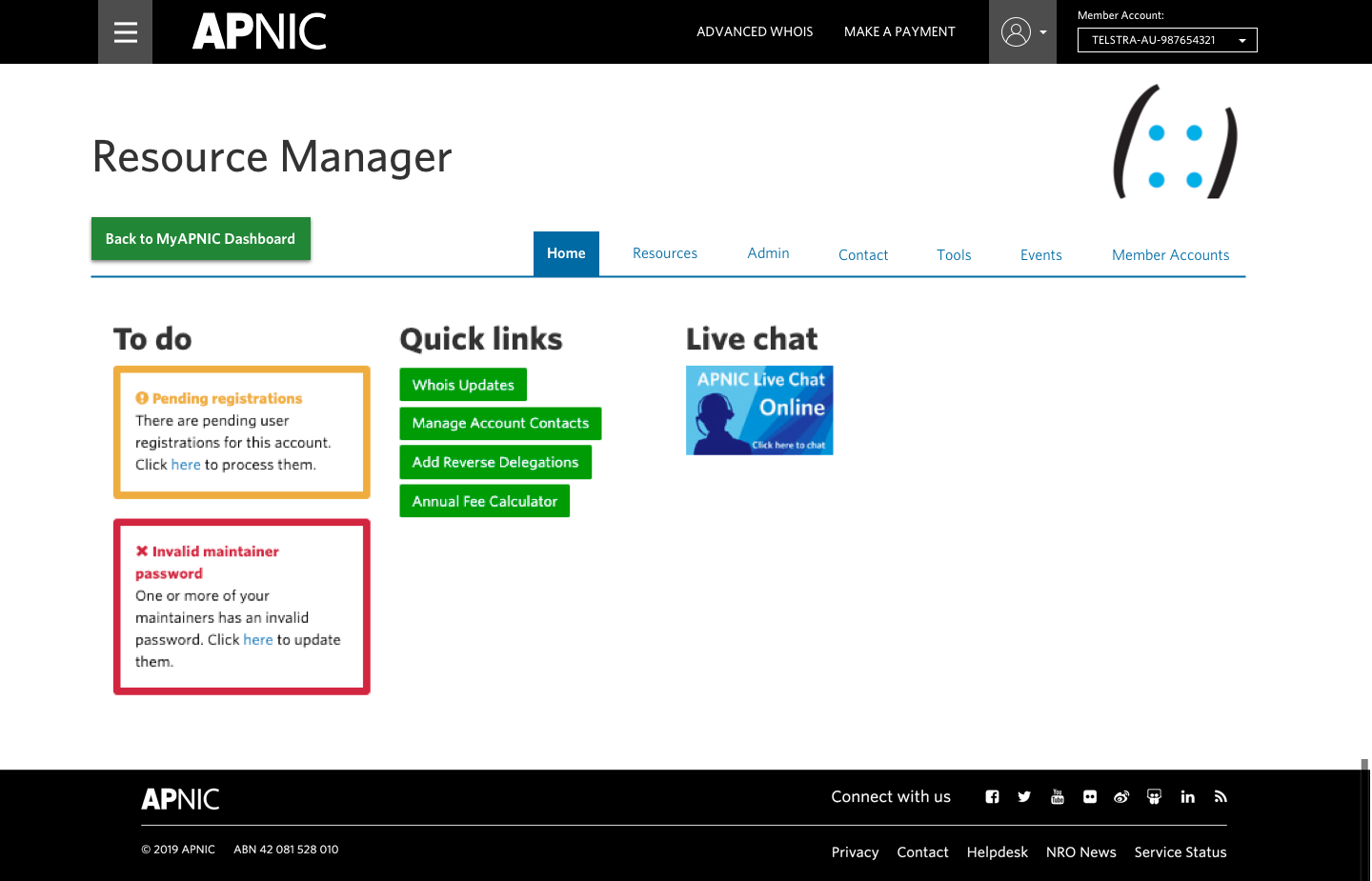
Task: Click the LinkedIn icon
Action: point(1187,796)
